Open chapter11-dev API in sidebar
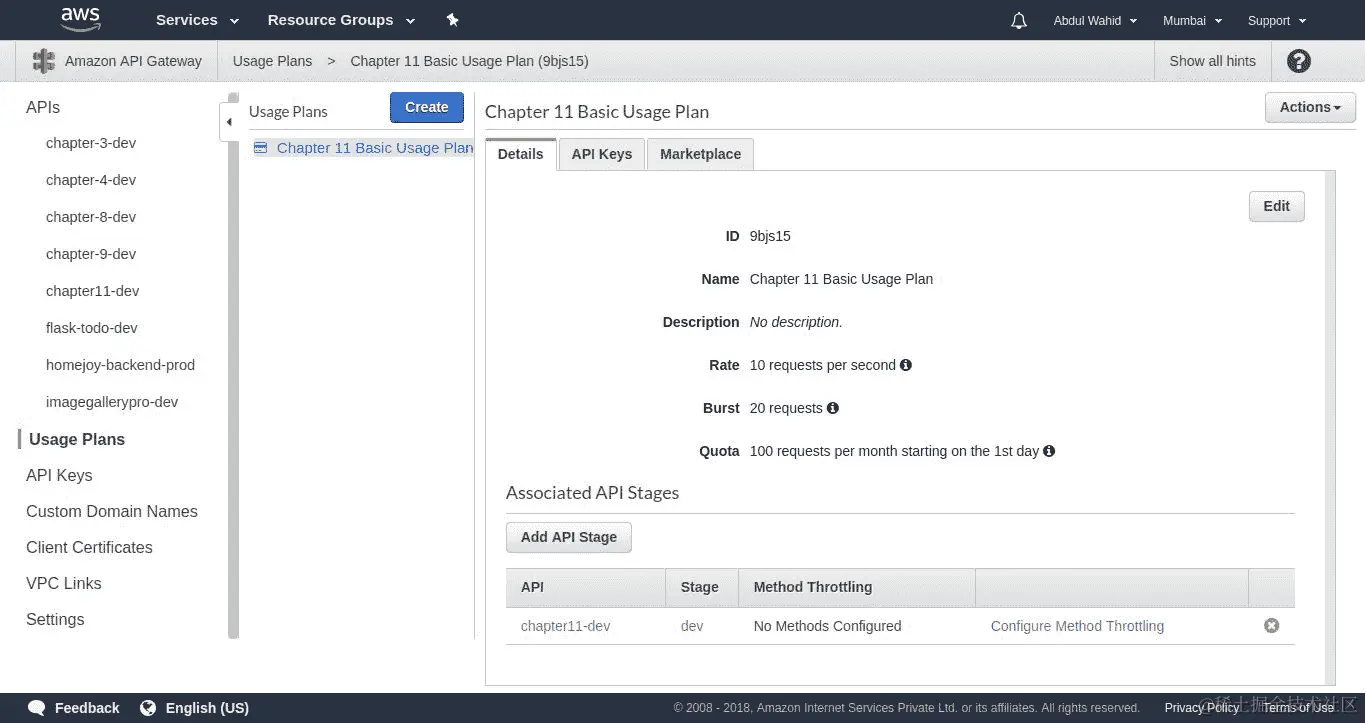Image resolution: width=1366 pixels, height=723 pixels. [92, 291]
